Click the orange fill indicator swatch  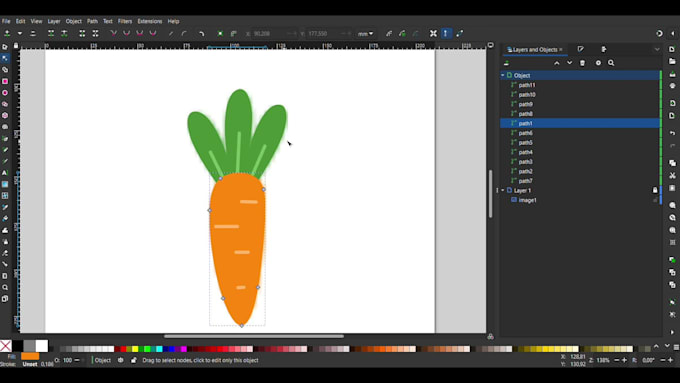click(x=30, y=356)
